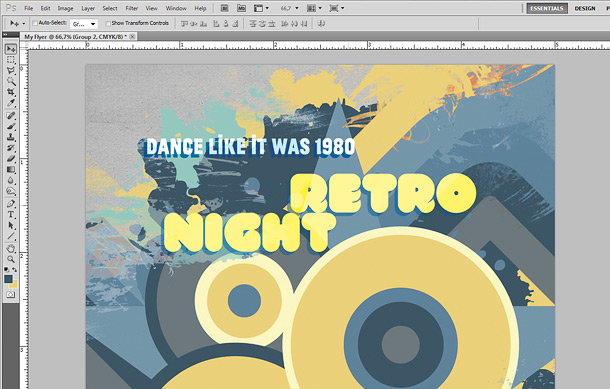Screen dimensions: 610x389
Task: Click the Auto-Align Layers icon
Action: click(321, 24)
